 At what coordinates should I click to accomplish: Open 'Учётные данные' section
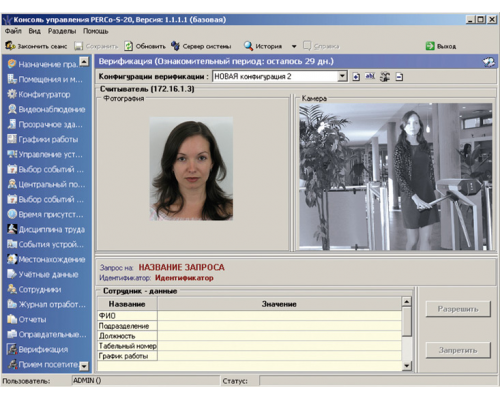click(43, 274)
